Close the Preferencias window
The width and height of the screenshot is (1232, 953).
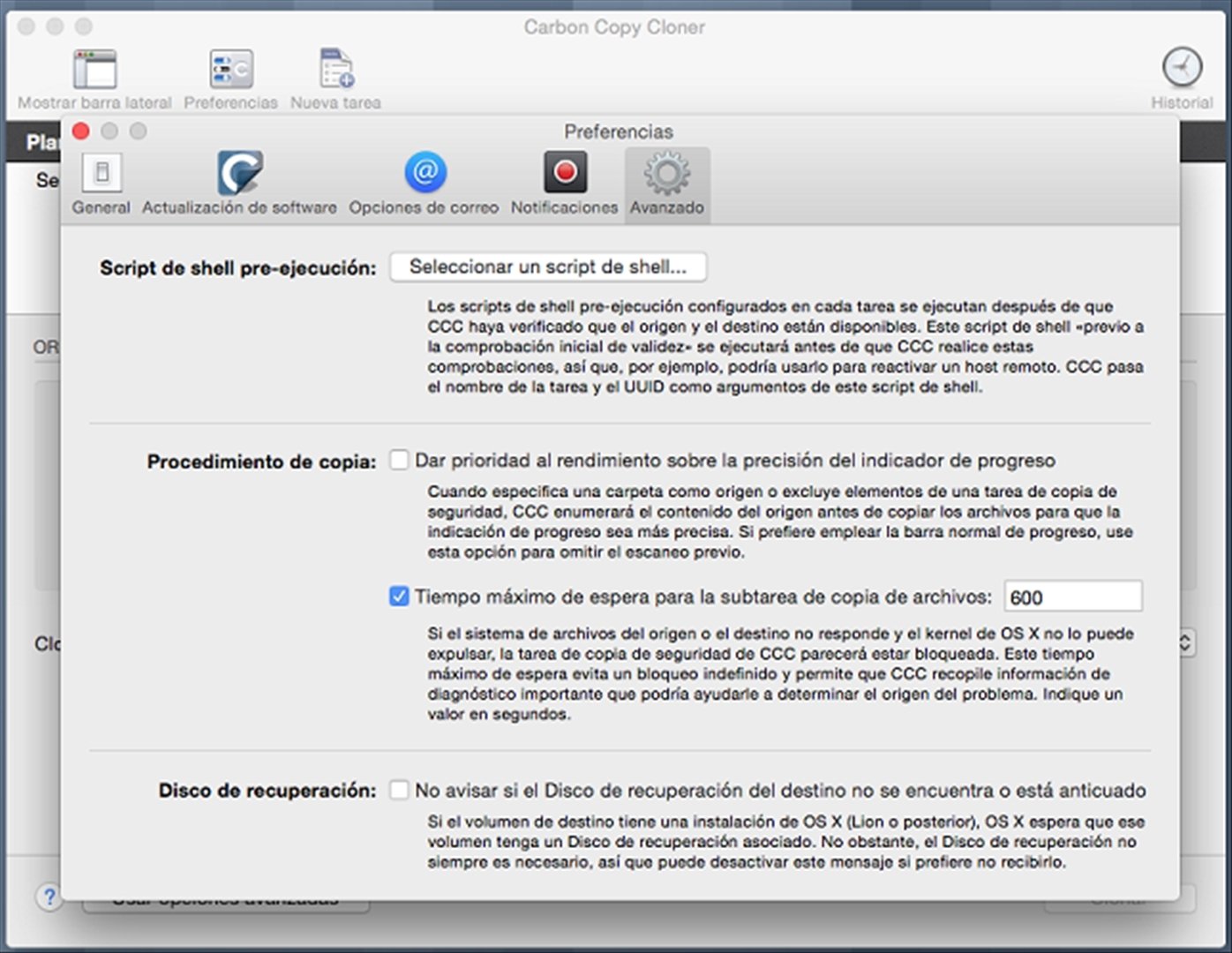[x=81, y=131]
